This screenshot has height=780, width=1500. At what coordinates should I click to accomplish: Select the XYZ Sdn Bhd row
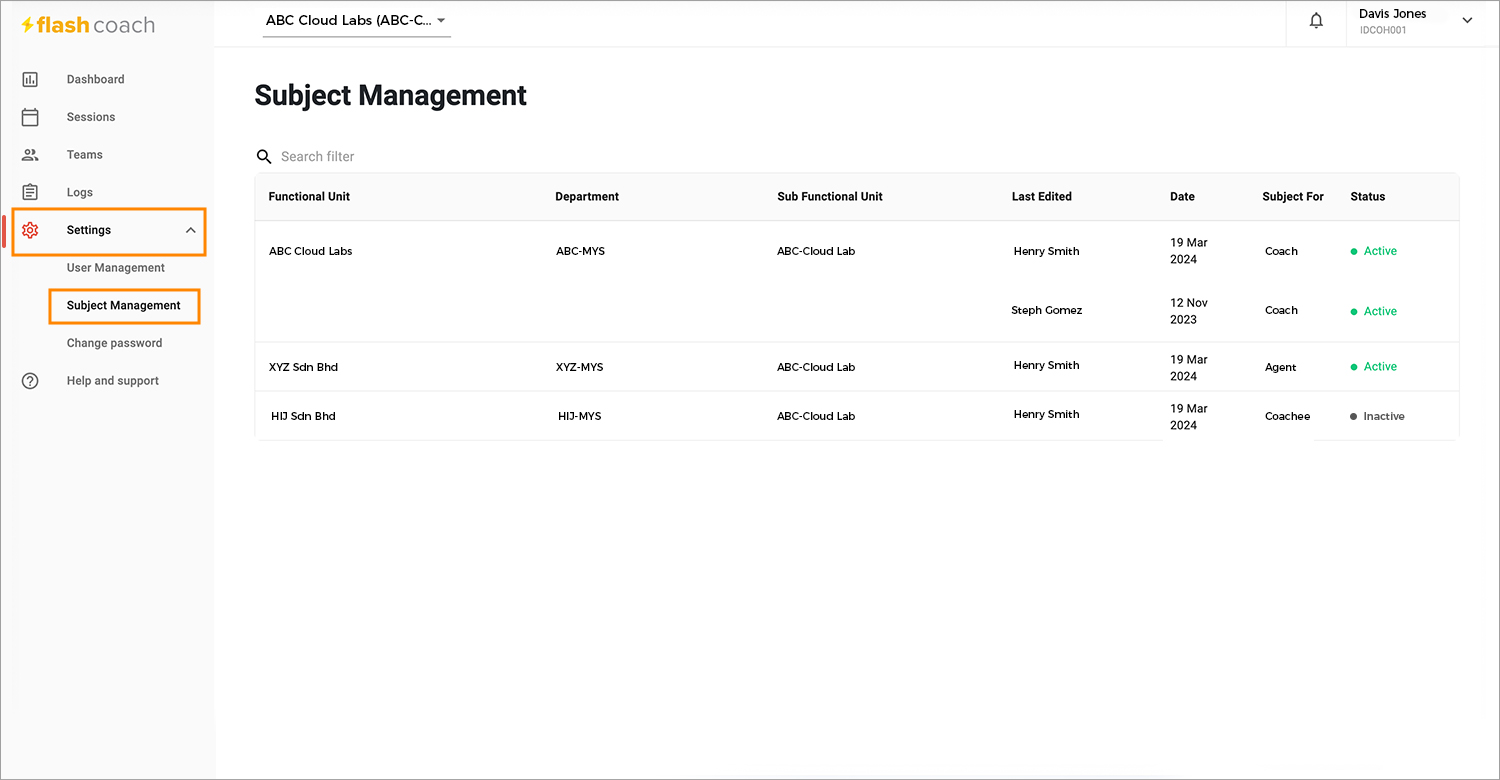click(x=857, y=367)
